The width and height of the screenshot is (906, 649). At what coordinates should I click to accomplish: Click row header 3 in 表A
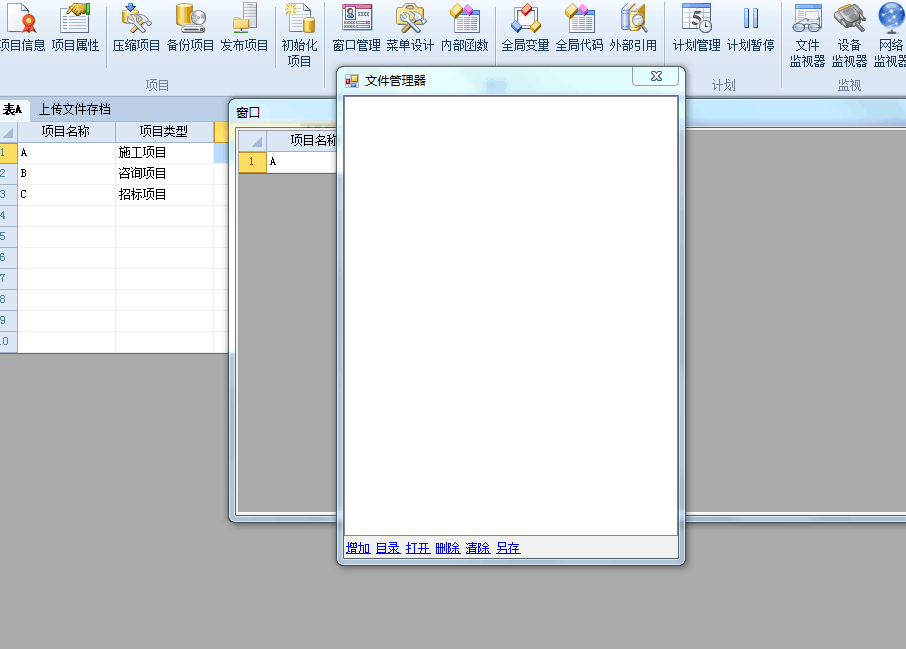(x=8, y=194)
